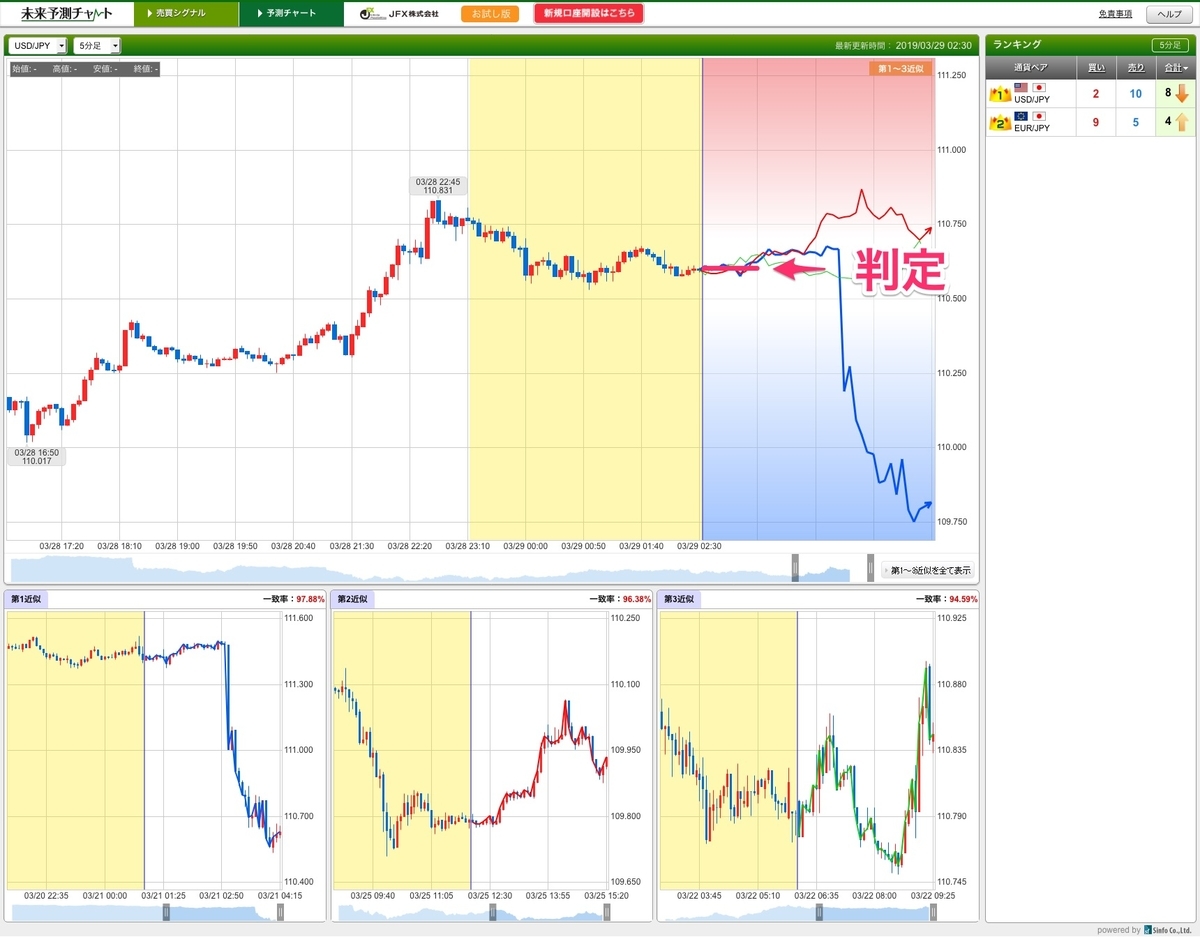Sort ranking by 買い column
The width and height of the screenshot is (1200, 937).
(x=1096, y=68)
